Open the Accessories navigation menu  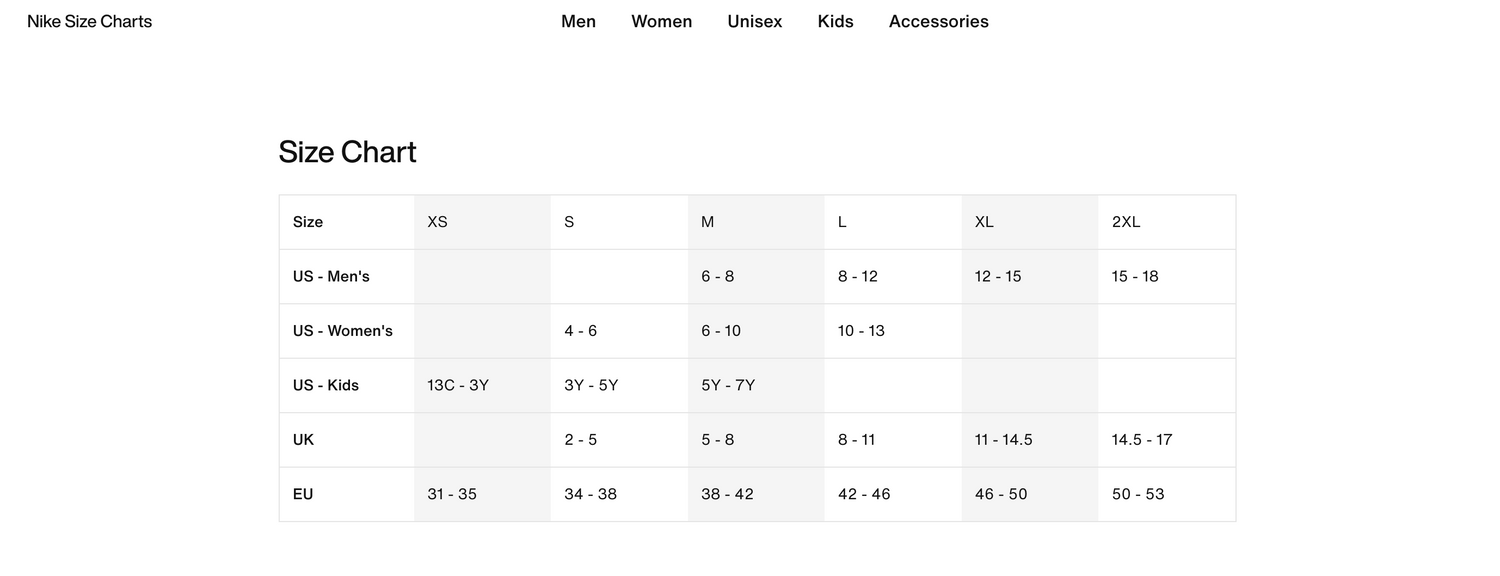pos(938,21)
